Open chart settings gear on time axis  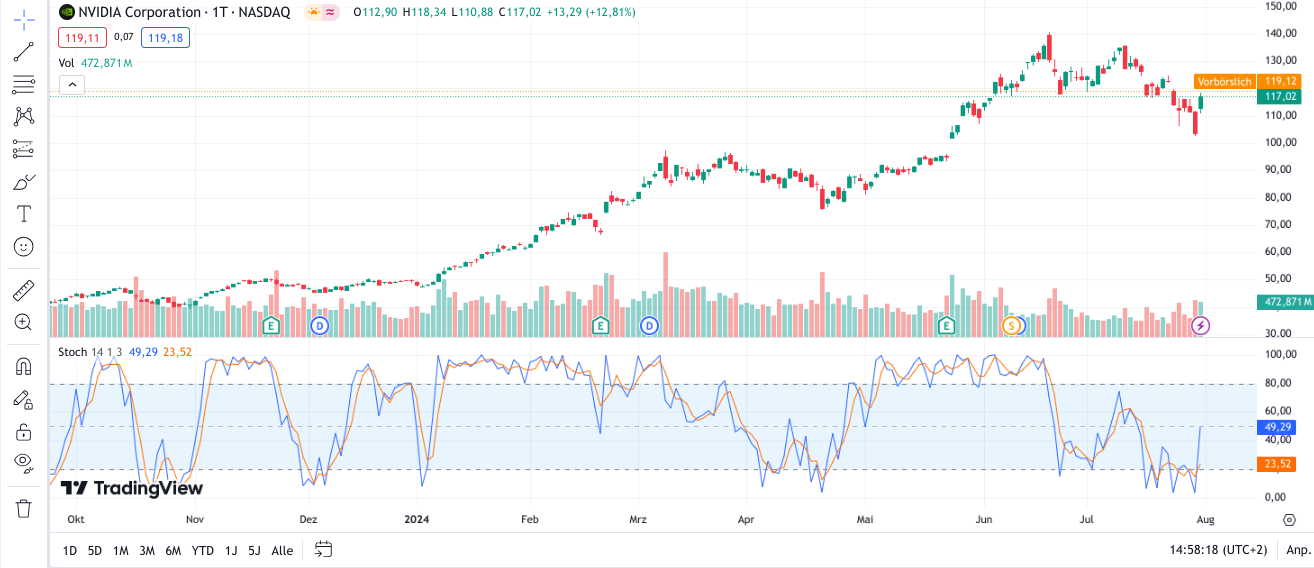tap(1290, 520)
